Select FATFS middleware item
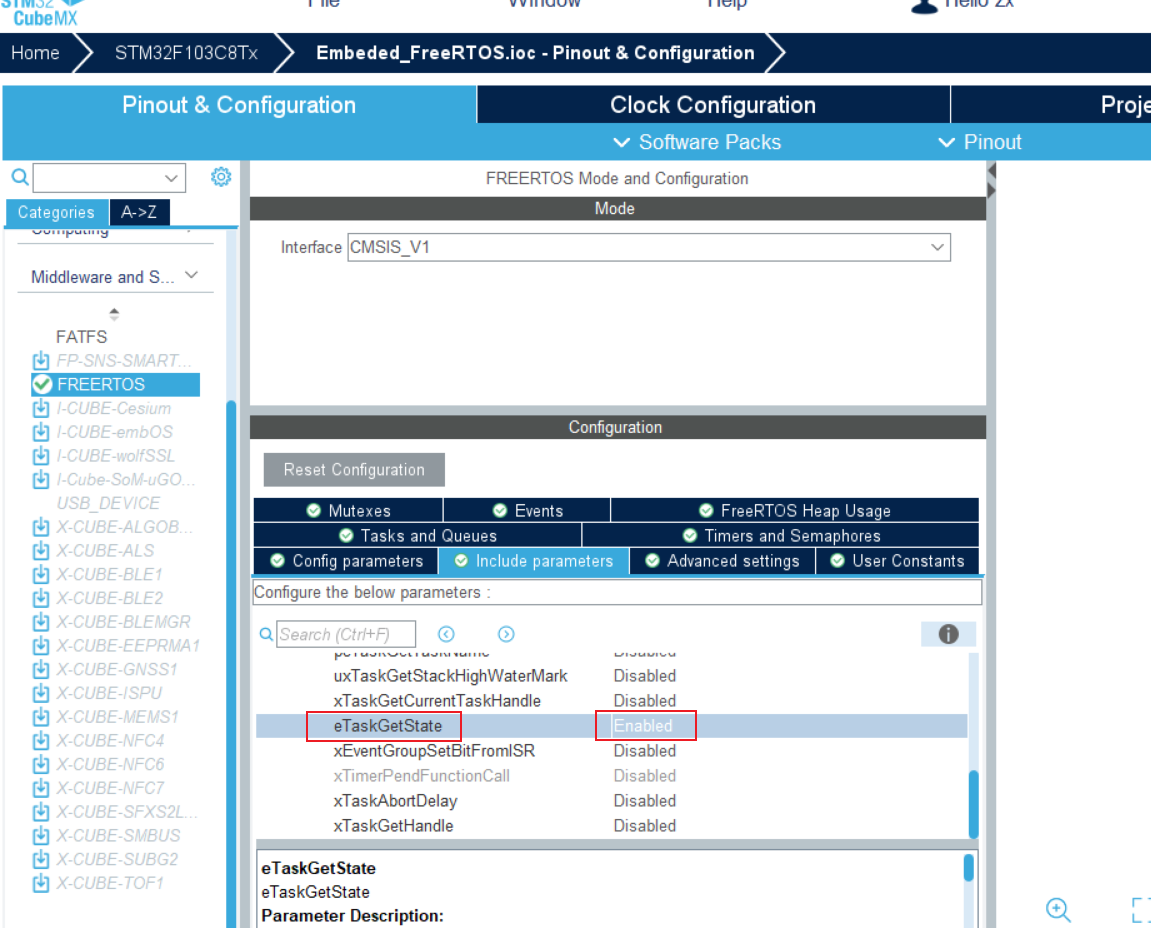This screenshot has height=928, width=1151. [x=81, y=337]
